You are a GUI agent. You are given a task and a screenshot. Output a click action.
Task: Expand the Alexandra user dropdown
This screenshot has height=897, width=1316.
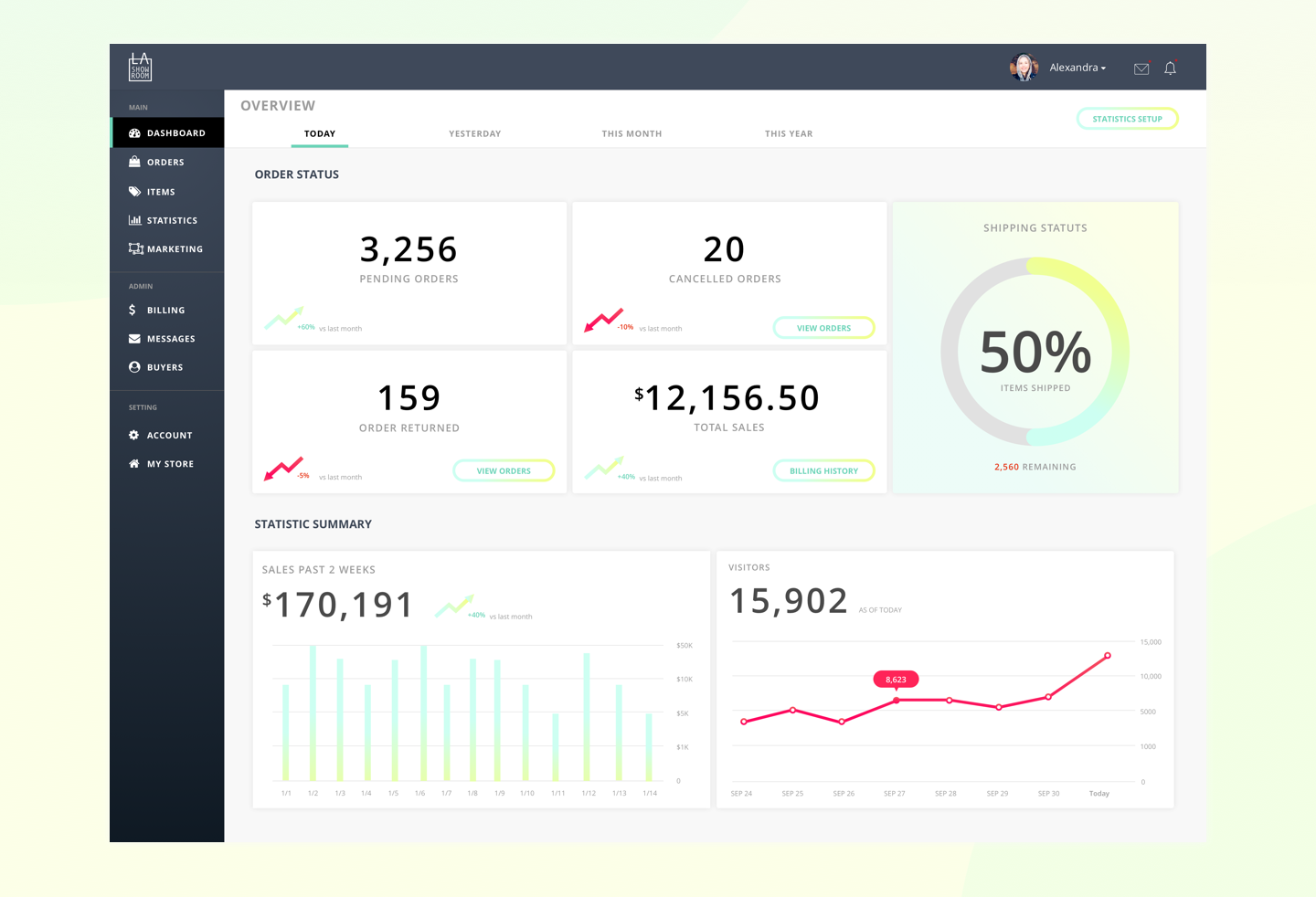pos(1077,68)
